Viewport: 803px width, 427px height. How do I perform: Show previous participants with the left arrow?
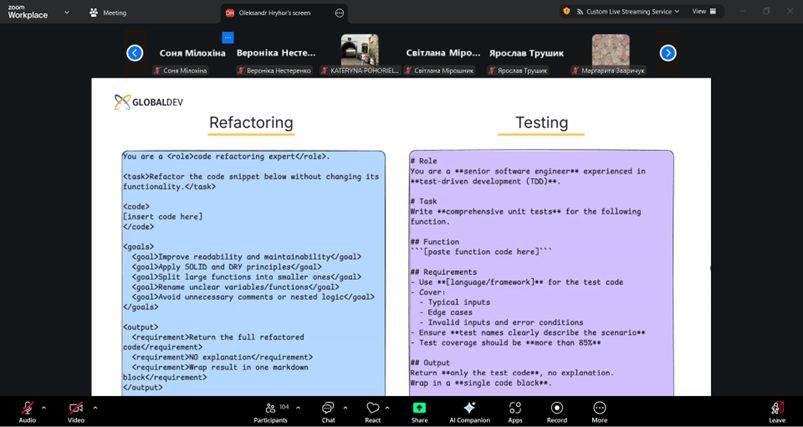pos(135,53)
